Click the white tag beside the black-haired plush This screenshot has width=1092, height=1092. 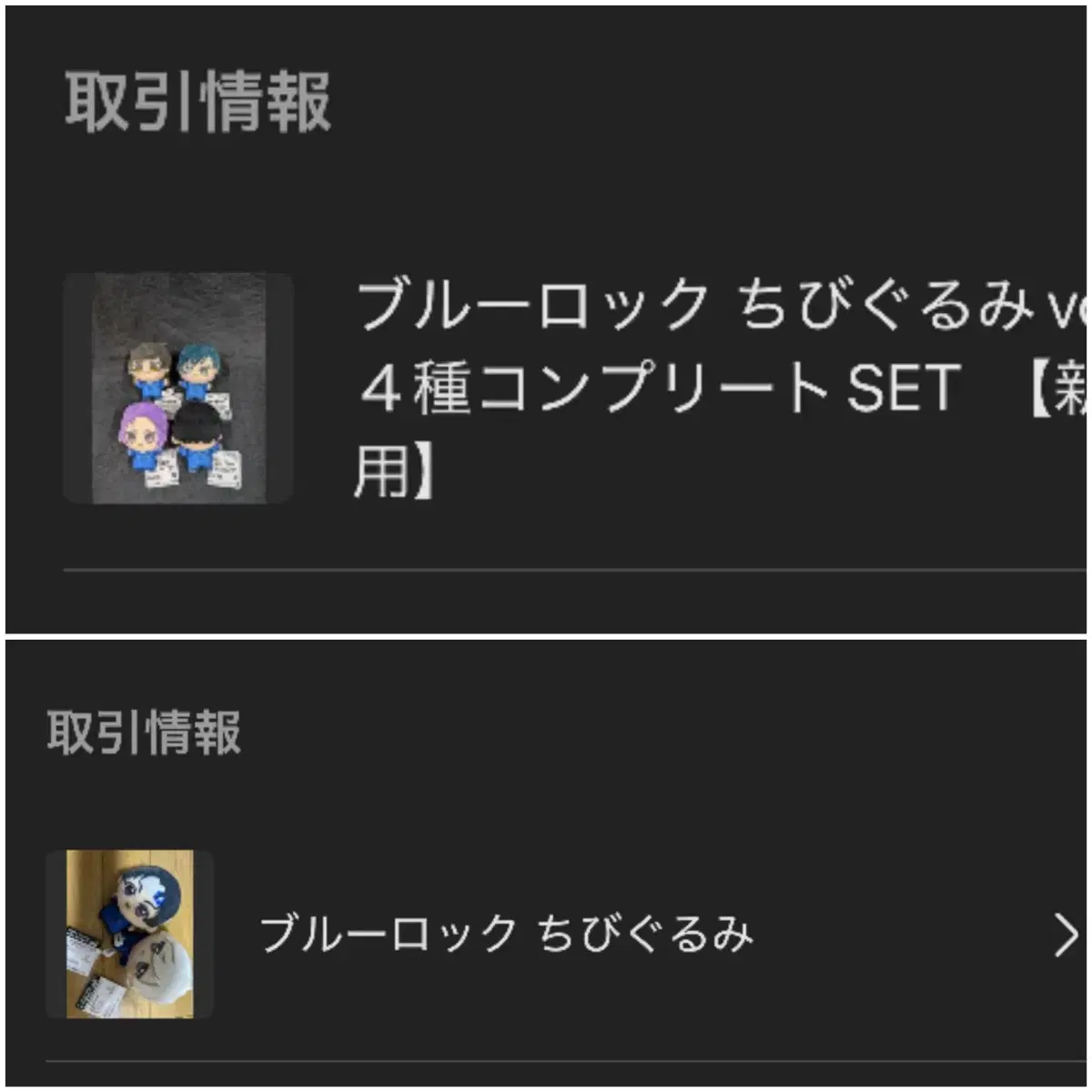(226, 467)
